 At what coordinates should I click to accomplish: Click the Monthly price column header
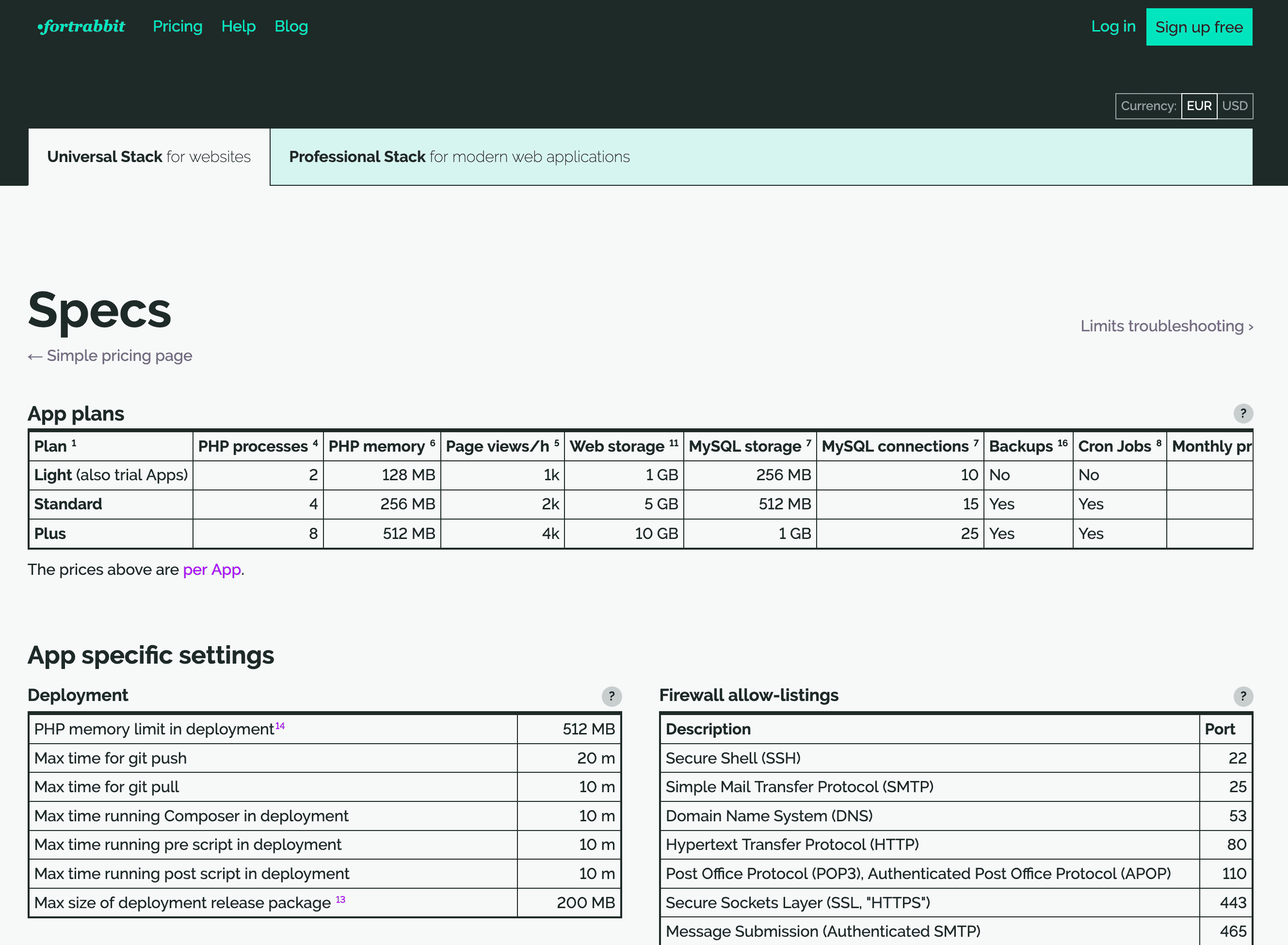1210,446
